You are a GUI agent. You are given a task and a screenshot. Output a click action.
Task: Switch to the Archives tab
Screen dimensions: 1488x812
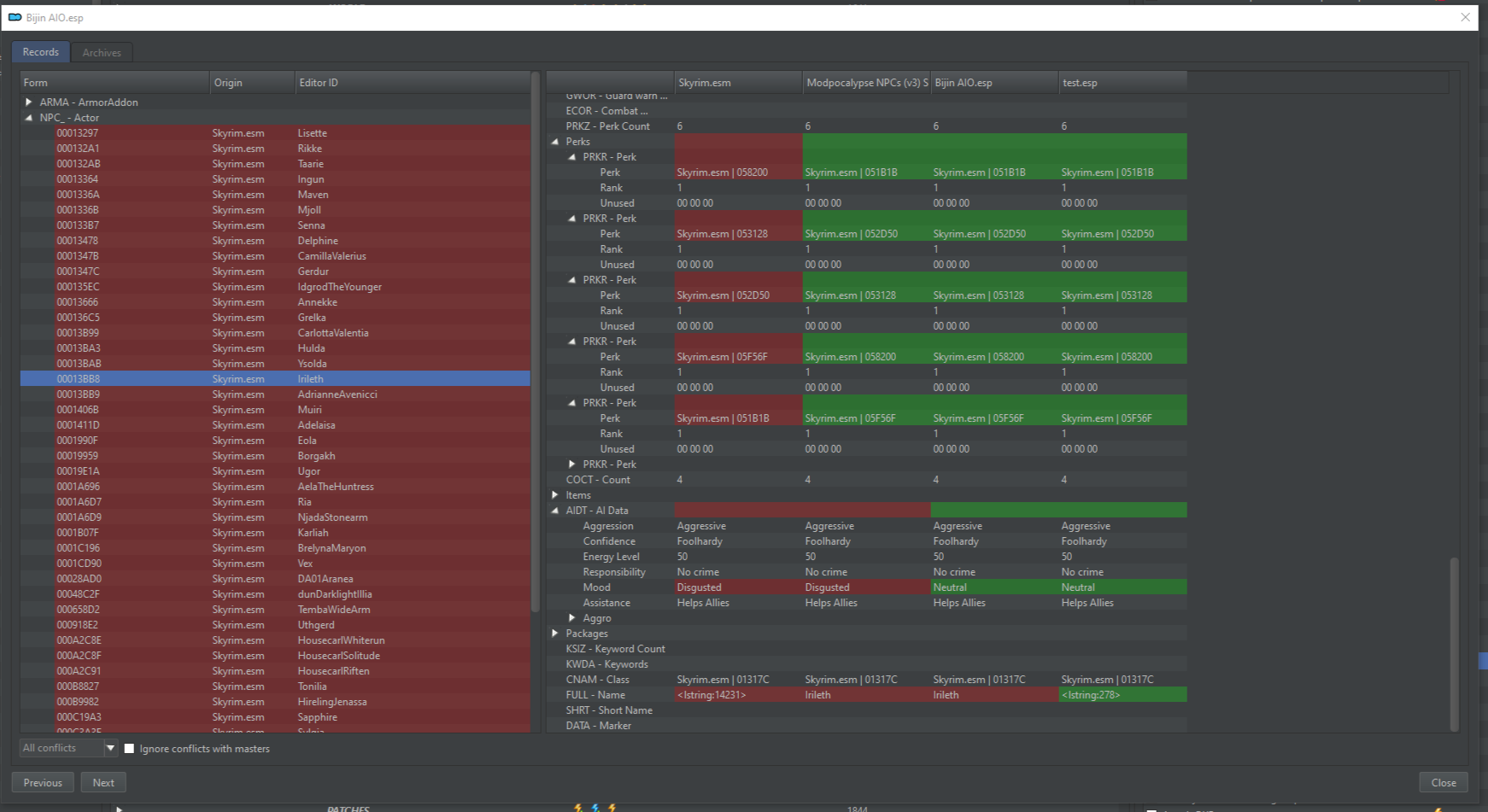click(102, 53)
